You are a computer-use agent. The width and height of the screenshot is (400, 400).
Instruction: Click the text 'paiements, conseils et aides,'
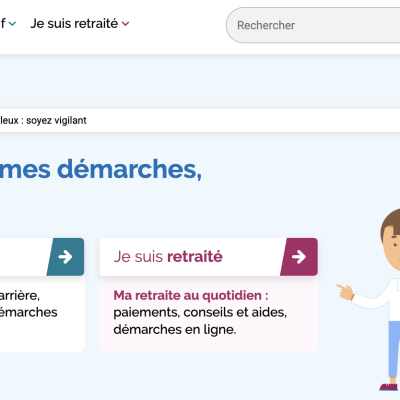[200, 312]
